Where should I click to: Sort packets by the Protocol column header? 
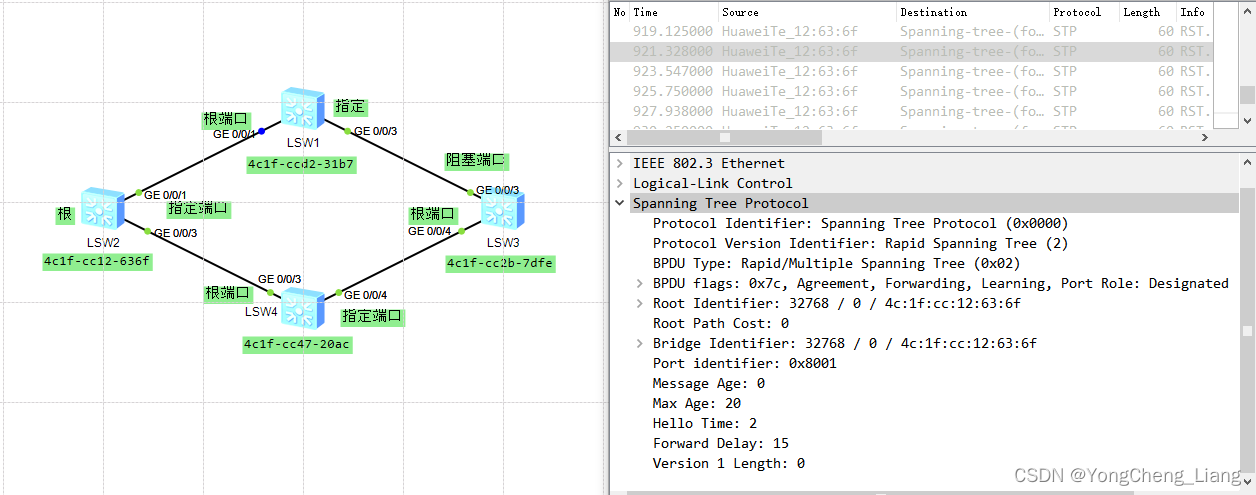[1084, 12]
